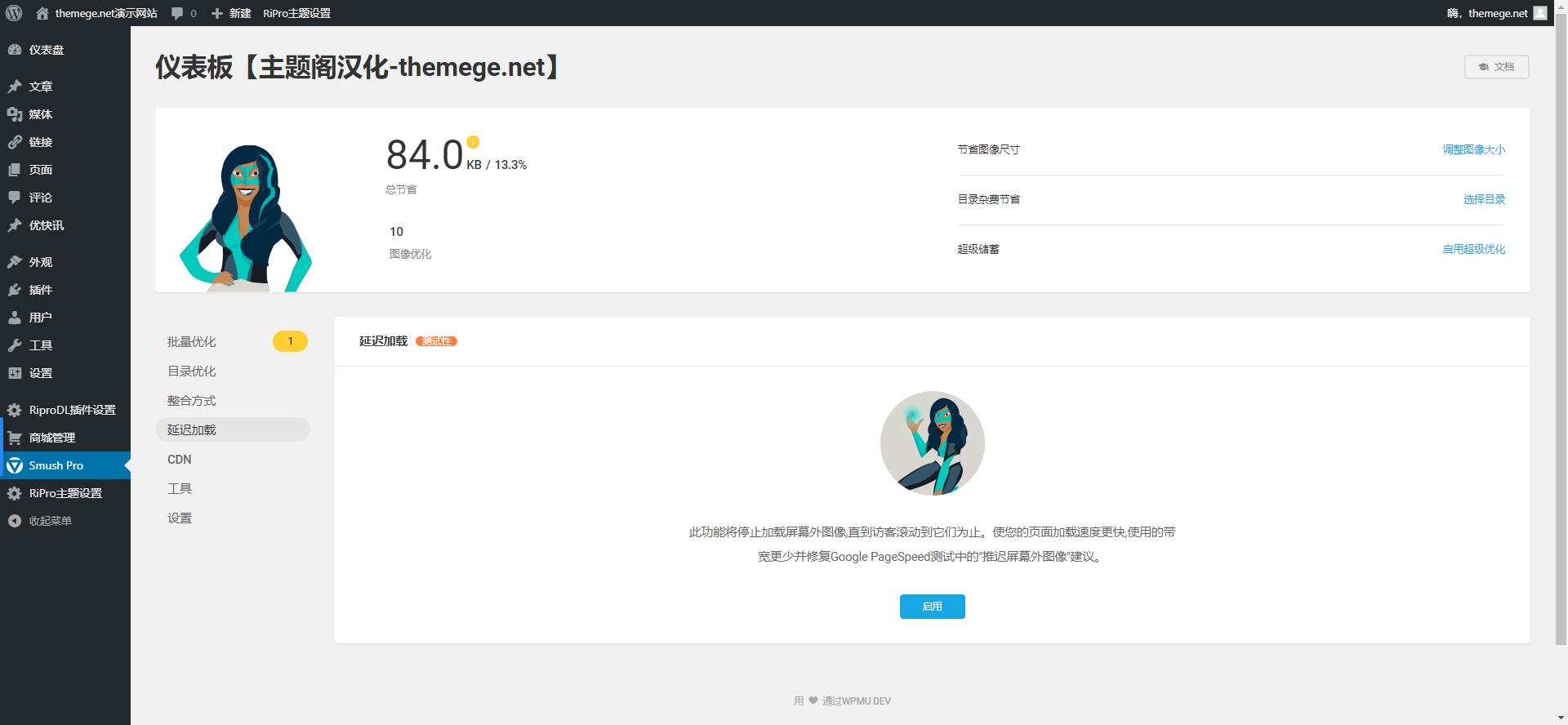Viewport: 1568px width, 725px height.
Task: Click the orange 测试性 beta tag
Action: tap(436, 341)
